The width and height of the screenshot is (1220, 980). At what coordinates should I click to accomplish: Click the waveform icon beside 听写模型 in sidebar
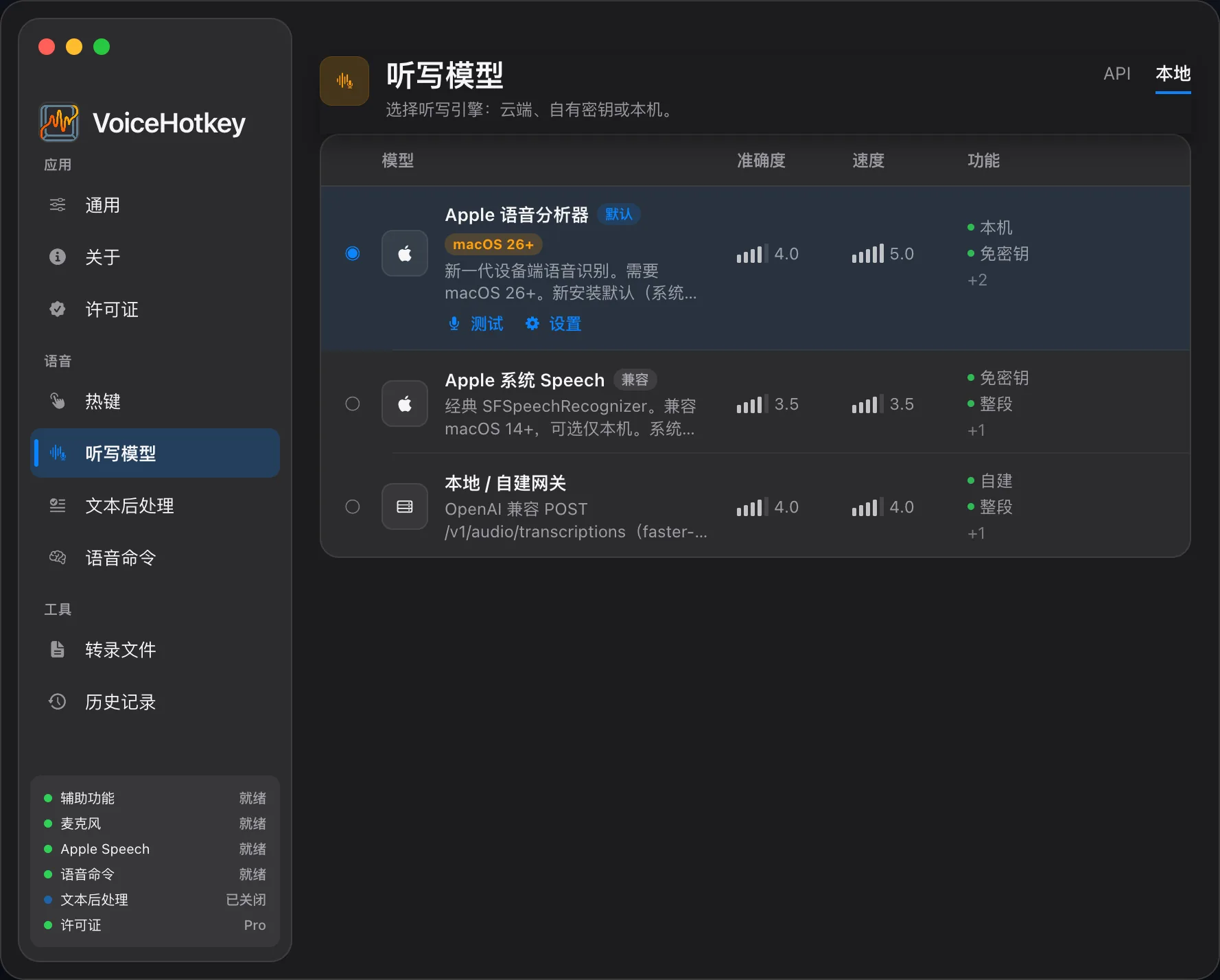tap(58, 453)
